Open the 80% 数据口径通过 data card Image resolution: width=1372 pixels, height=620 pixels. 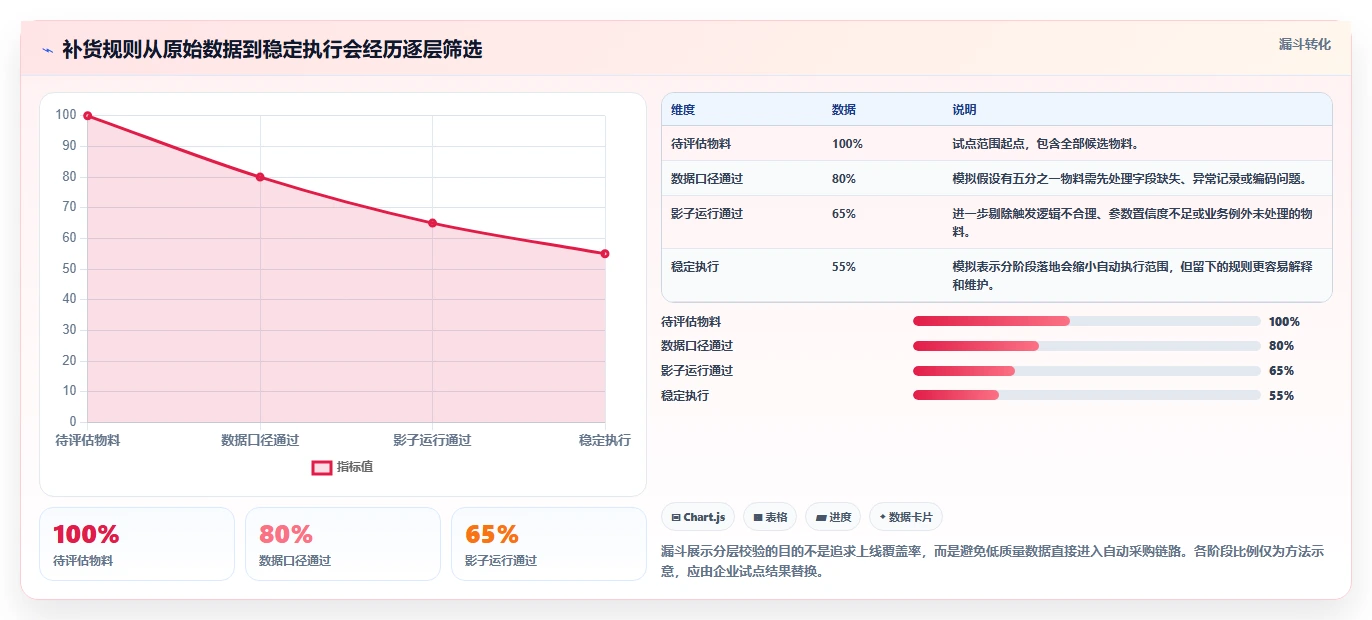[x=343, y=544]
